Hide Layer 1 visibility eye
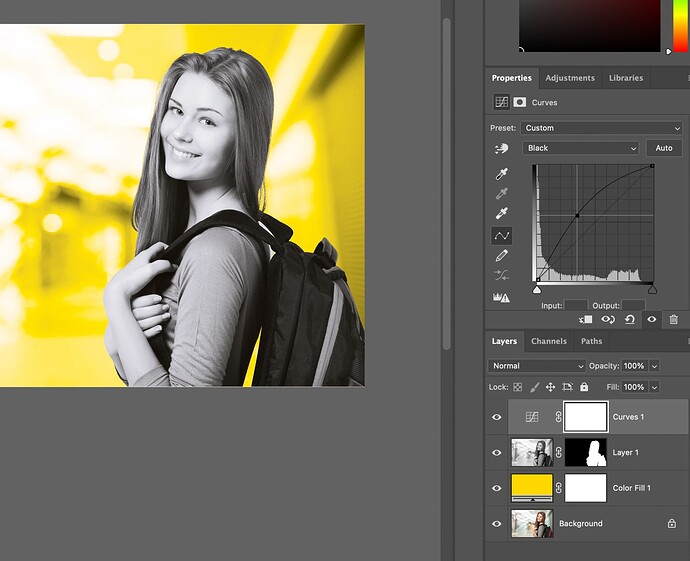 tap(497, 453)
